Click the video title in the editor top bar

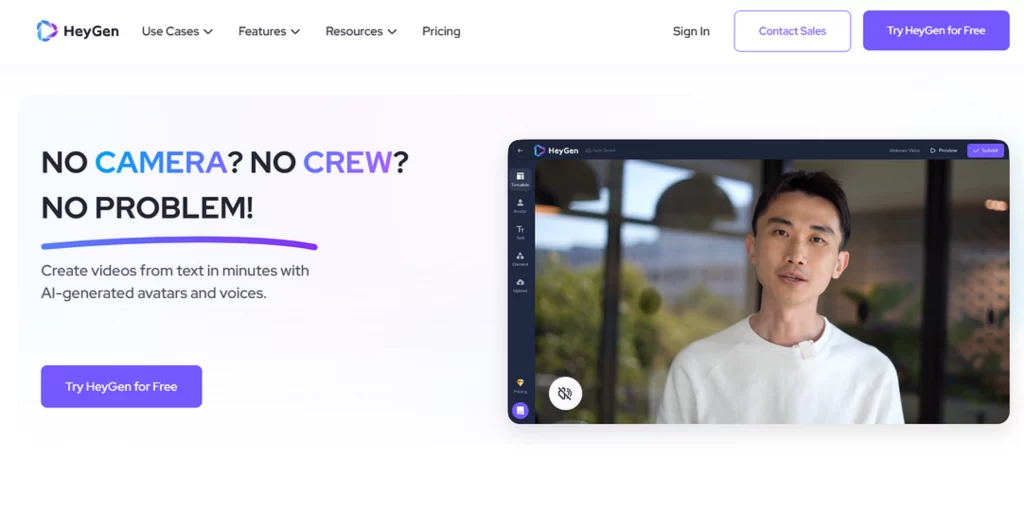pos(904,151)
